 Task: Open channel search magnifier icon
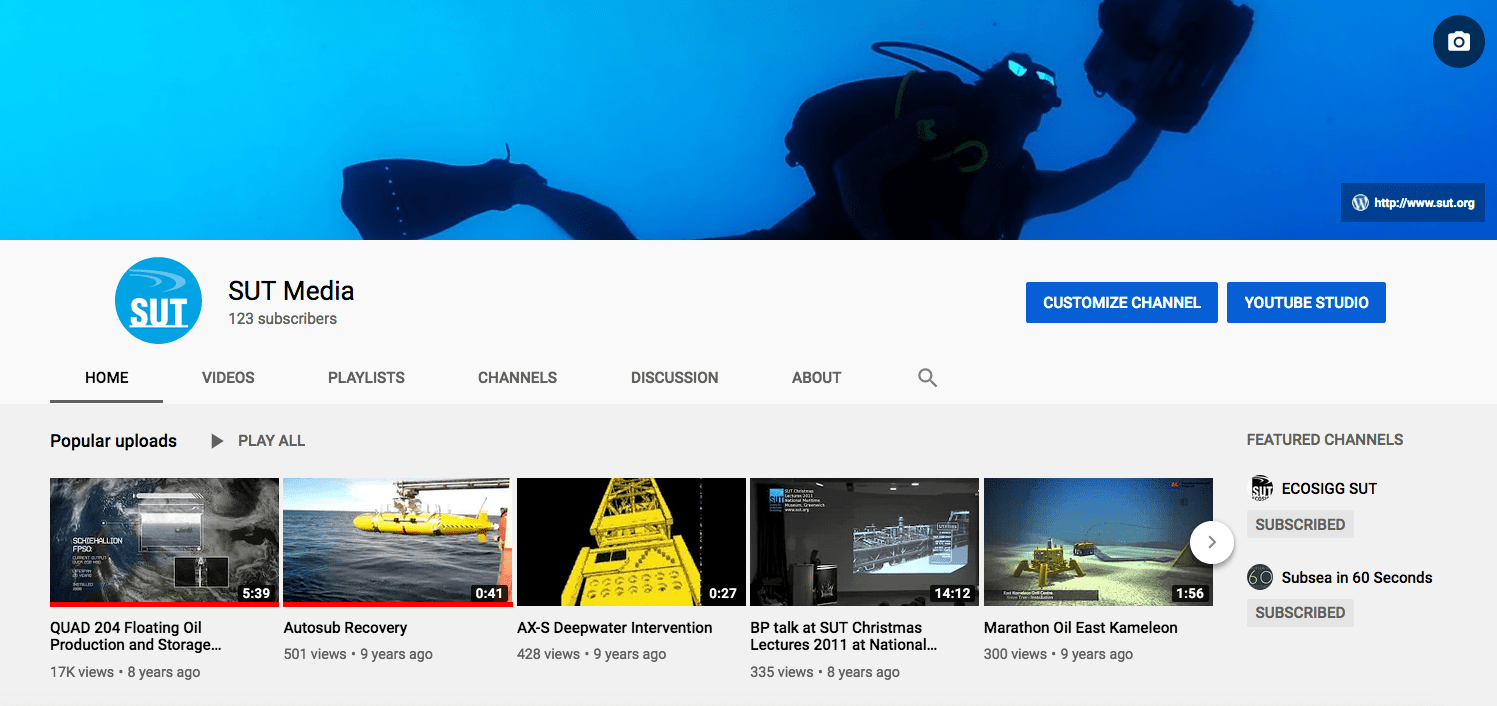[927, 377]
